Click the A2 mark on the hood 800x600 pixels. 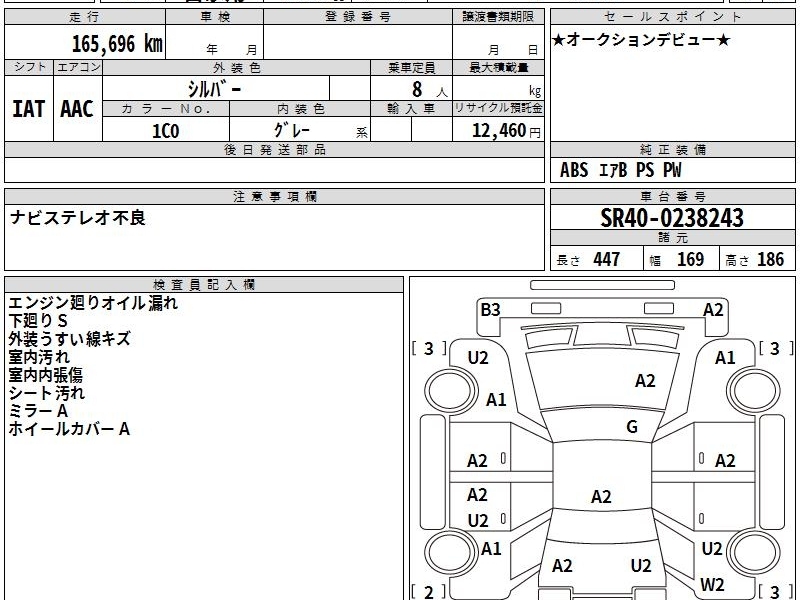(645, 381)
